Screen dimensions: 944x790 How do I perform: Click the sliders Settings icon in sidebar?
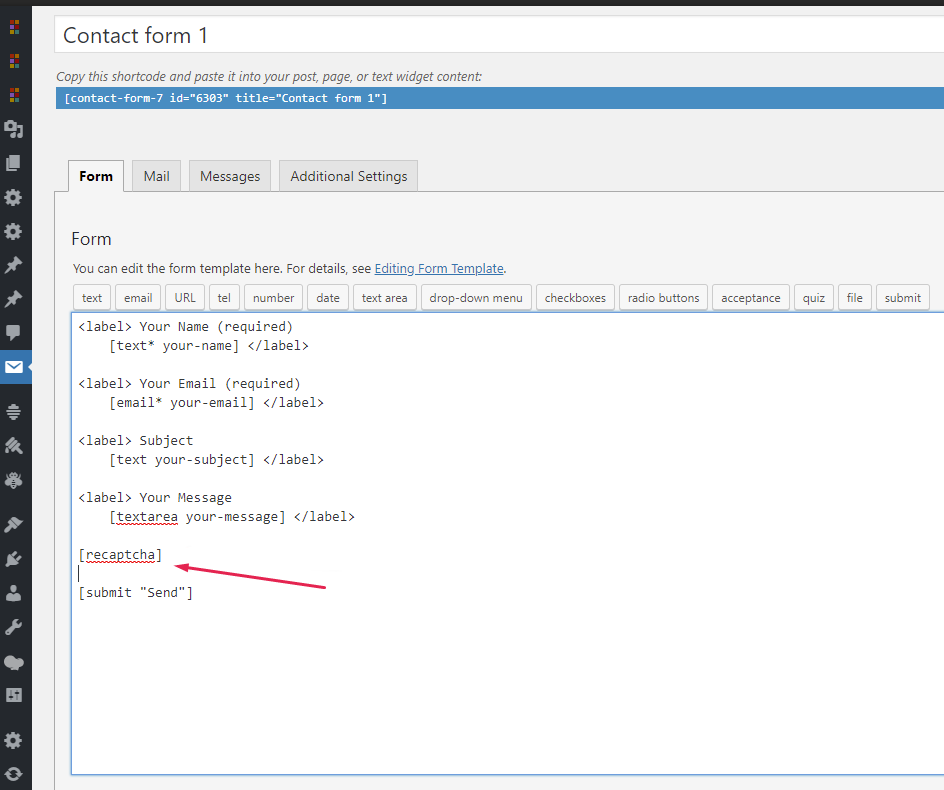tap(14, 694)
